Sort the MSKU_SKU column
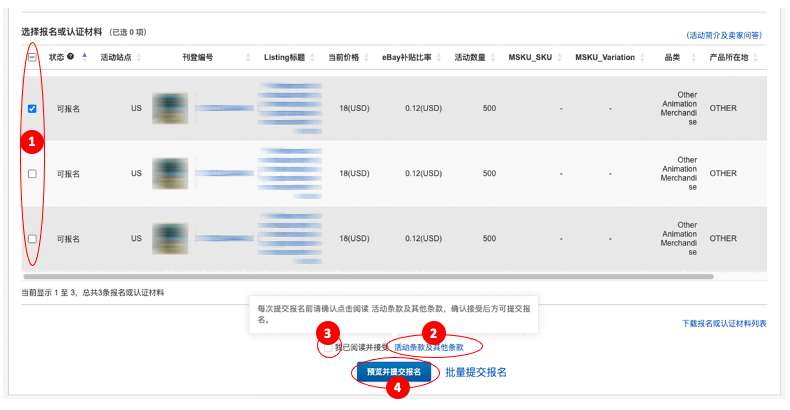 point(559,57)
